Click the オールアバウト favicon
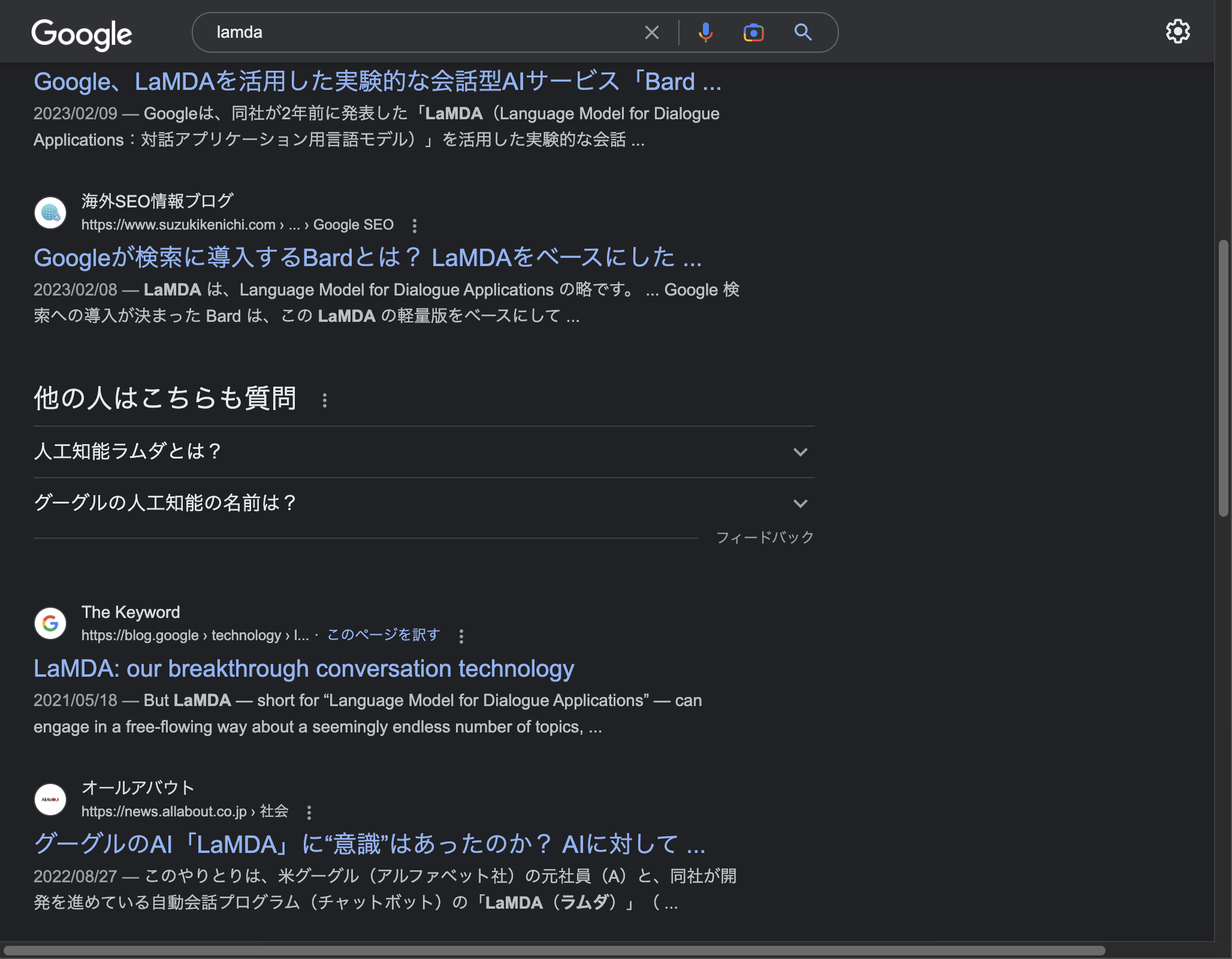1232x959 pixels. [x=50, y=800]
